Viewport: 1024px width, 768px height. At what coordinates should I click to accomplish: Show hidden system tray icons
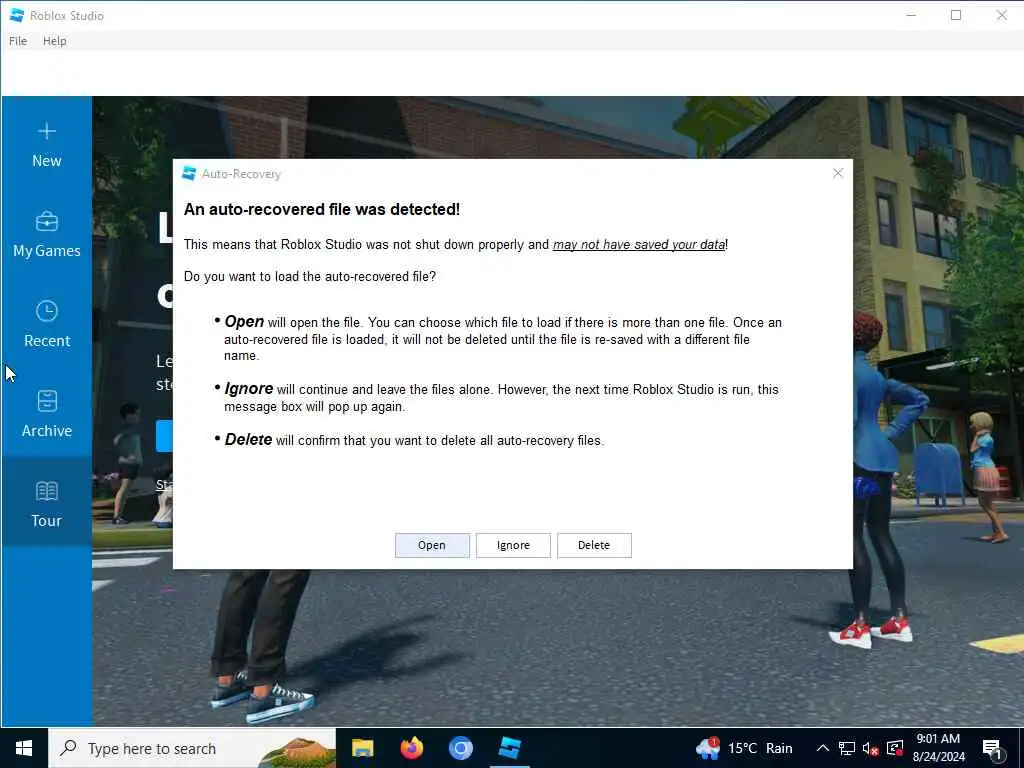823,748
